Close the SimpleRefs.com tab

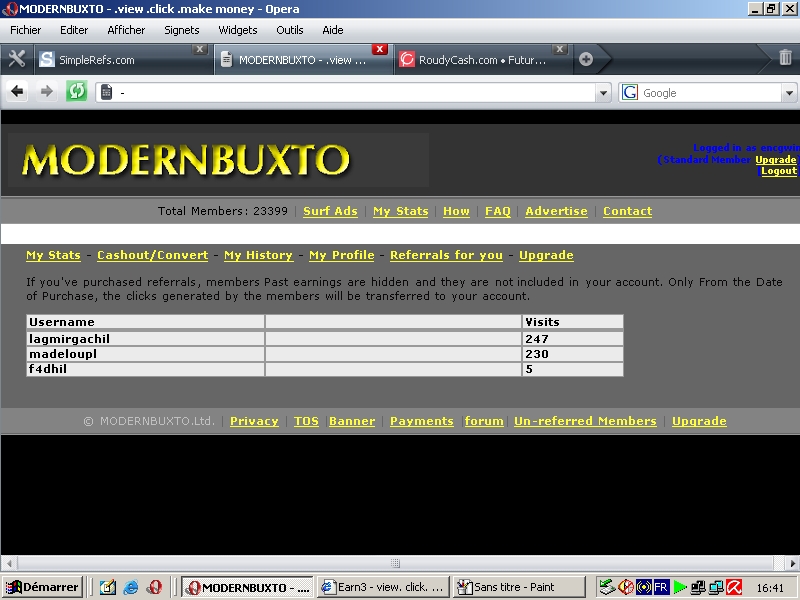[x=199, y=49]
